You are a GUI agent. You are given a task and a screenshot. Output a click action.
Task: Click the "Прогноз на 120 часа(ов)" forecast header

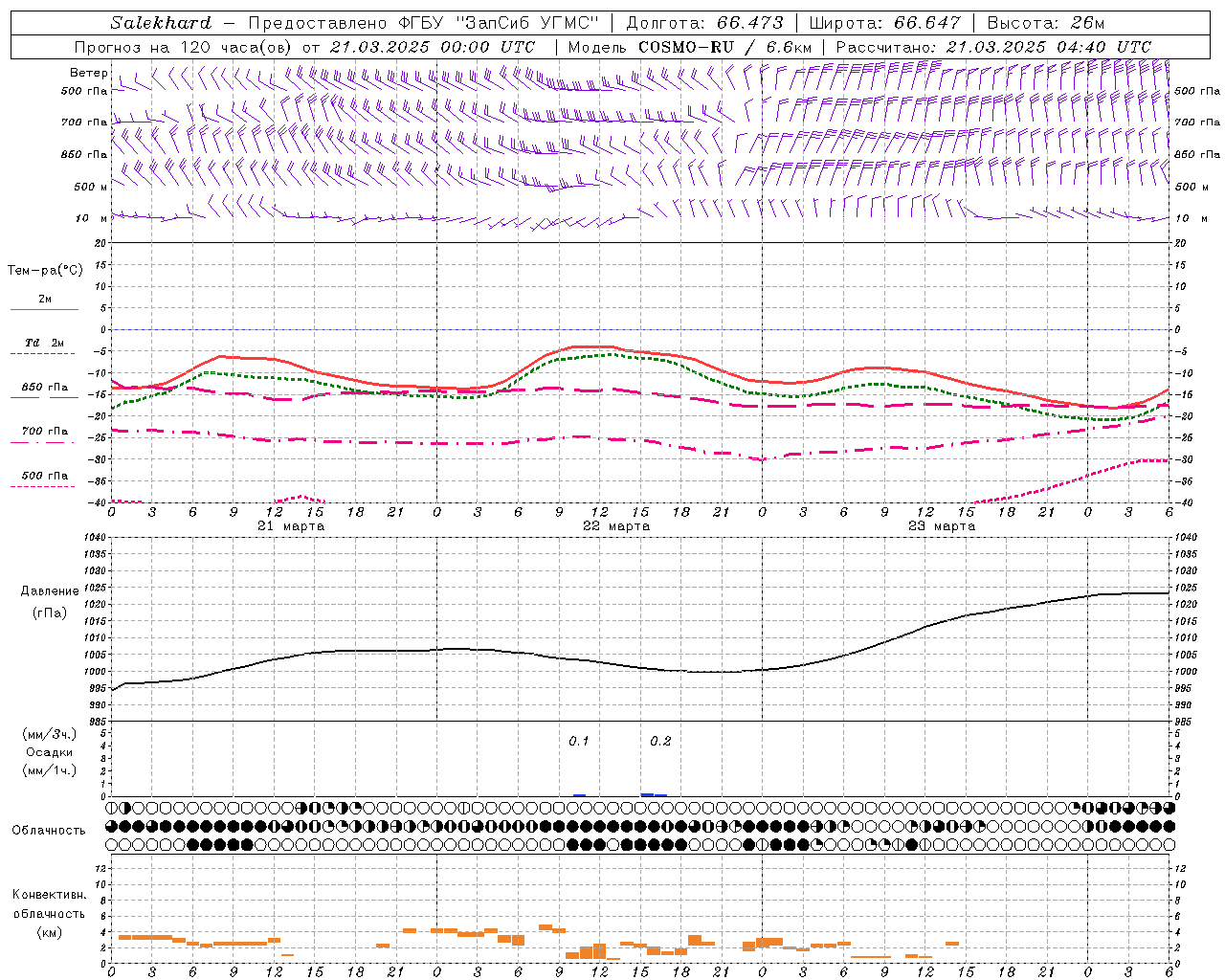184,47
